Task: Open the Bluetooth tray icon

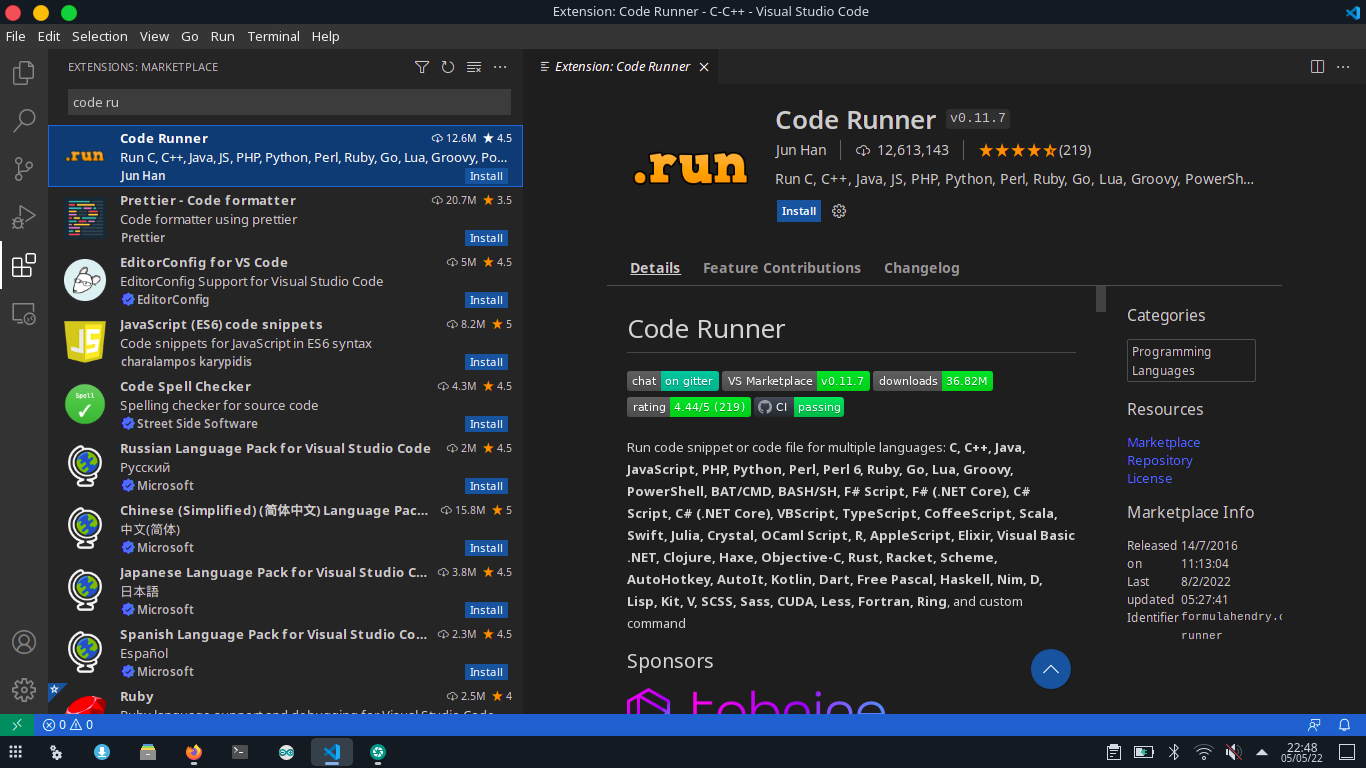Action: coord(1175,752)
